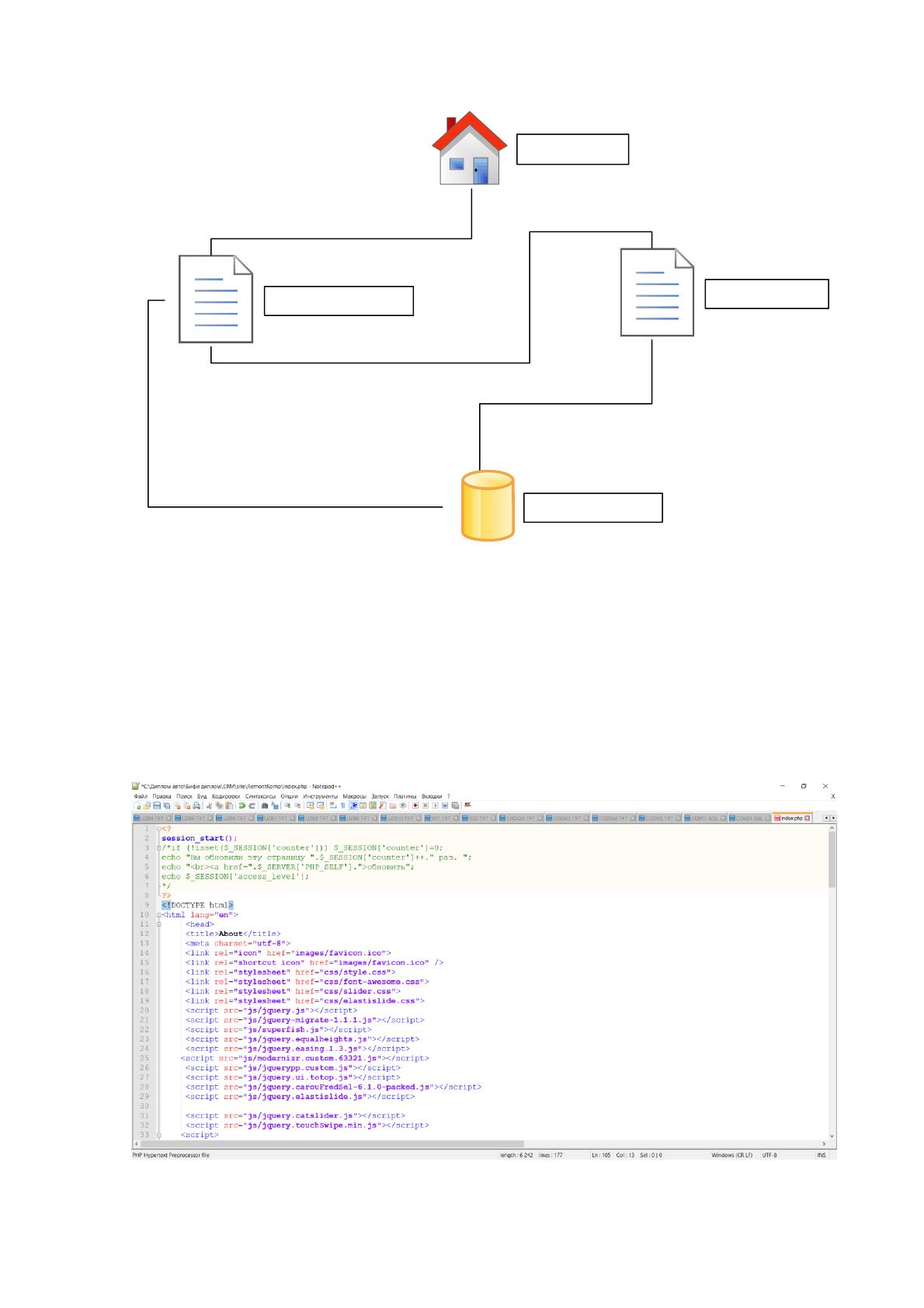Click the Print toolbar icon
The height and width of the screenshot is (1308, 924).
[196, 805]
